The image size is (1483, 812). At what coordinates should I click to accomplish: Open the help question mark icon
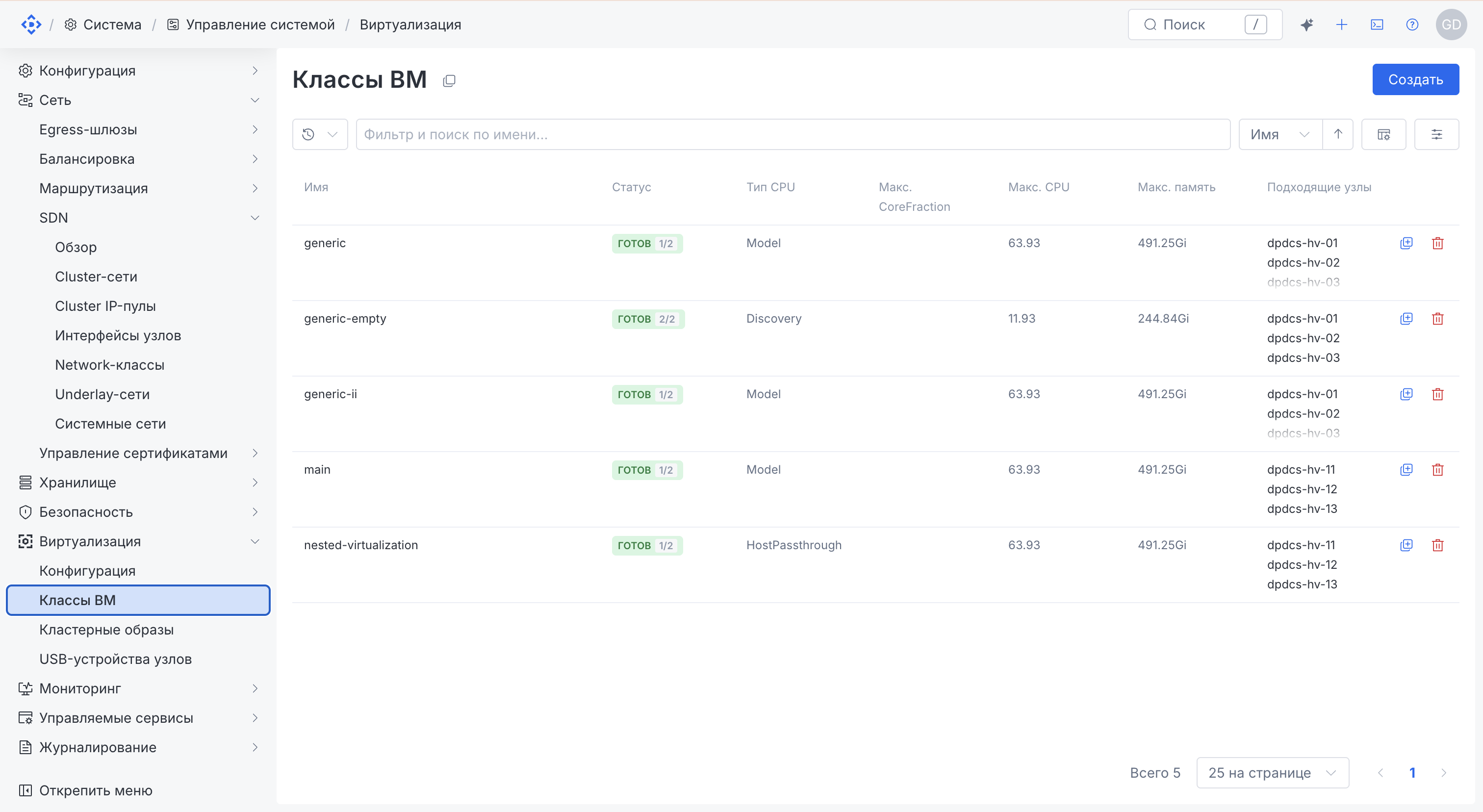click(1412, 25)
